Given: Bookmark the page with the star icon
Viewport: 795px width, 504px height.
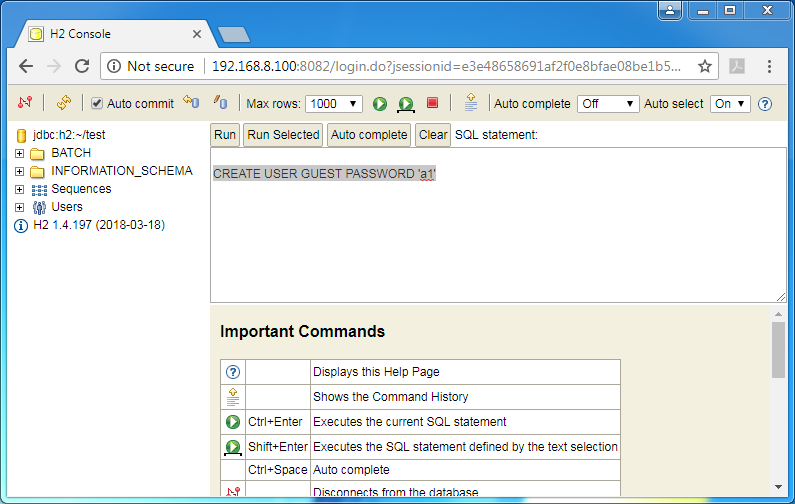Looking at the screenshot, I should [x=705, y=66].
